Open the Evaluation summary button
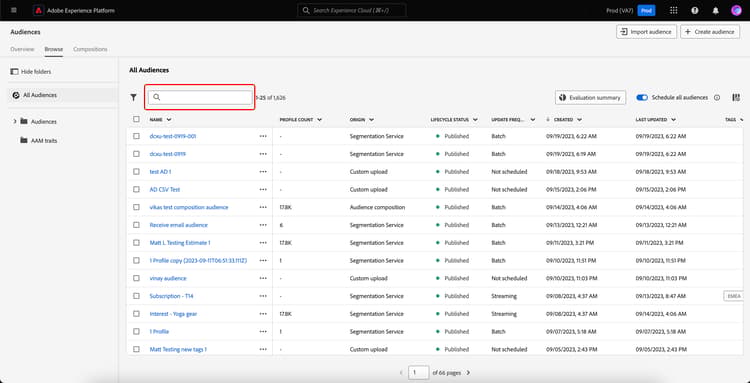The width and height of the screenshot is (750, 383). pyautogui.click(x=590, y=98)
